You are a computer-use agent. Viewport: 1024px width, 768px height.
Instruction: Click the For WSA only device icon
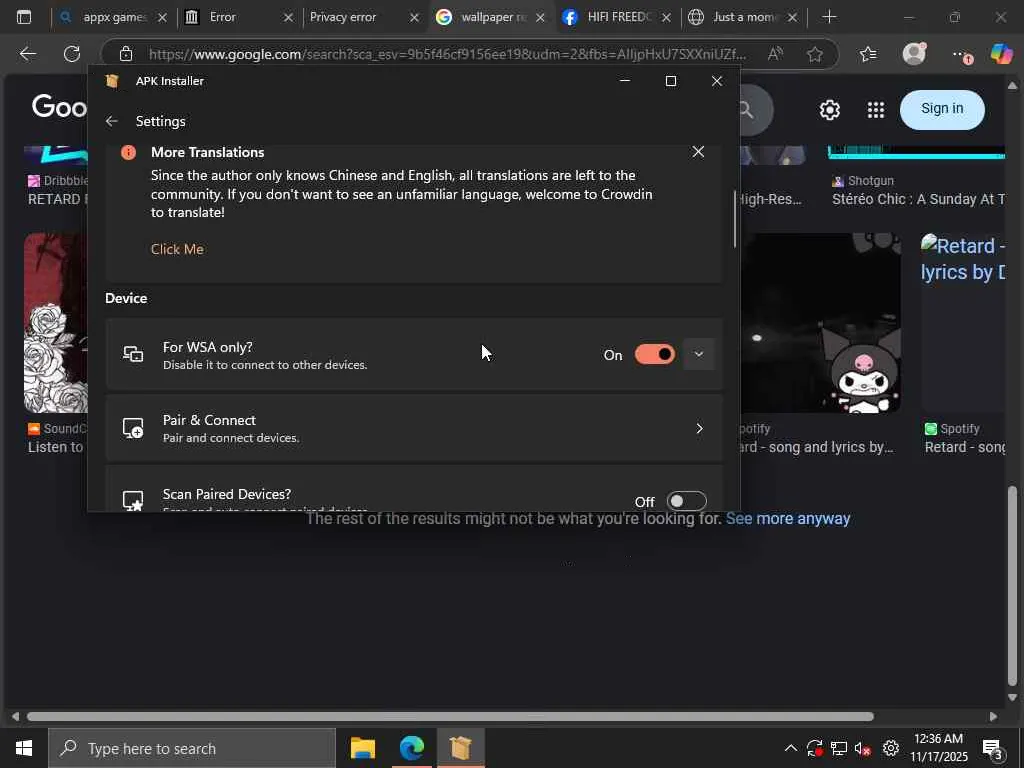133,355
